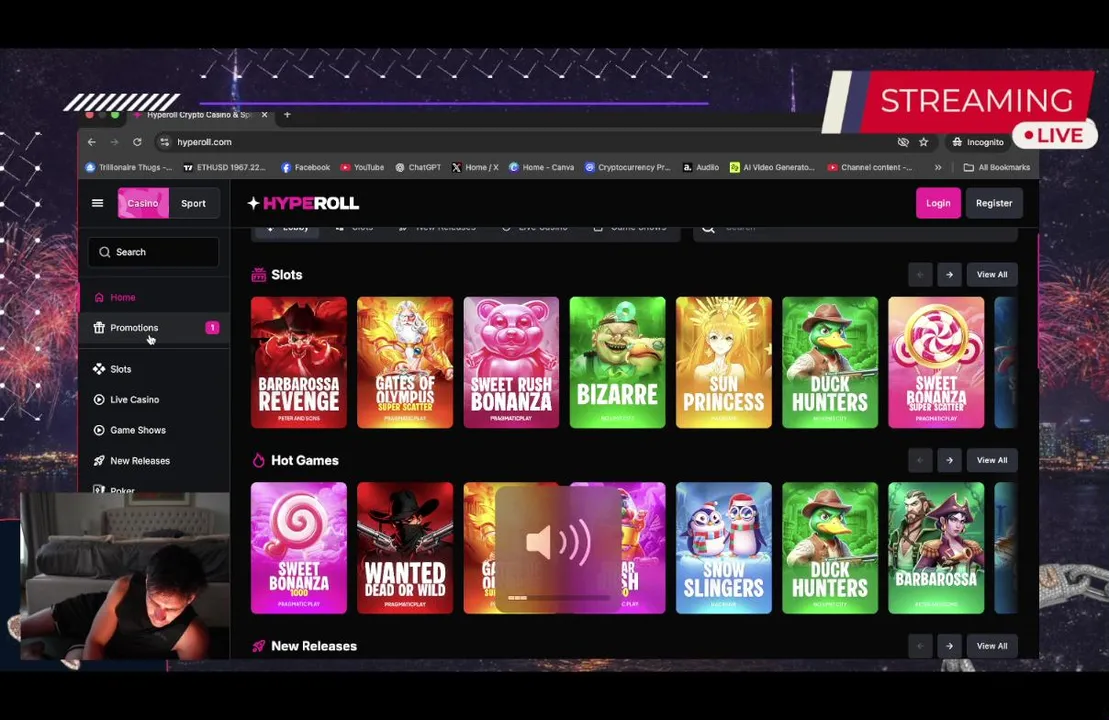This screenshot has height=720, width=1109.
Task: Open Snow Slingers game
Action: click(724, 548)
